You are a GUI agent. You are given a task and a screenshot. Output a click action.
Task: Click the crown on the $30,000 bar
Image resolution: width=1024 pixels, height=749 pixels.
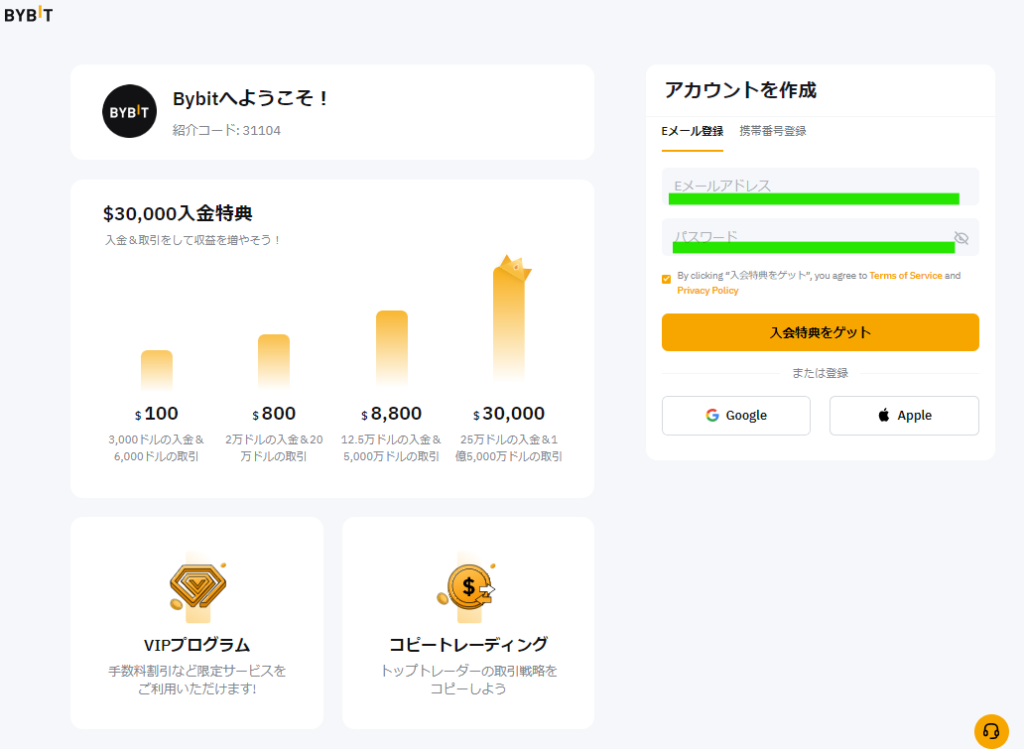[512, 268]
